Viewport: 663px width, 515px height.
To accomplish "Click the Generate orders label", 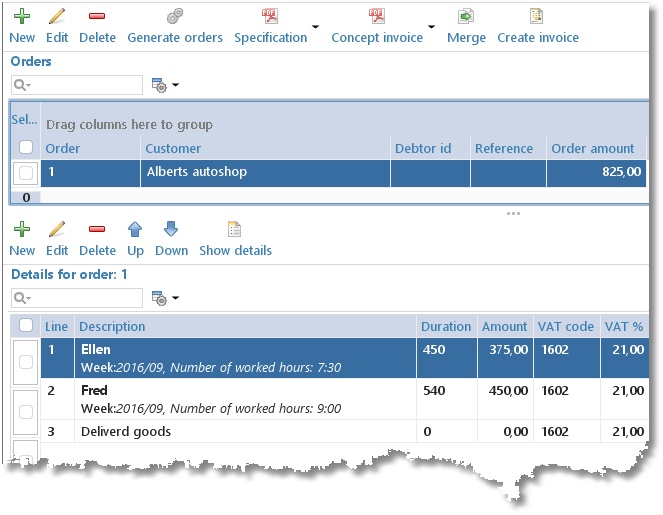I will click(175, 38).
